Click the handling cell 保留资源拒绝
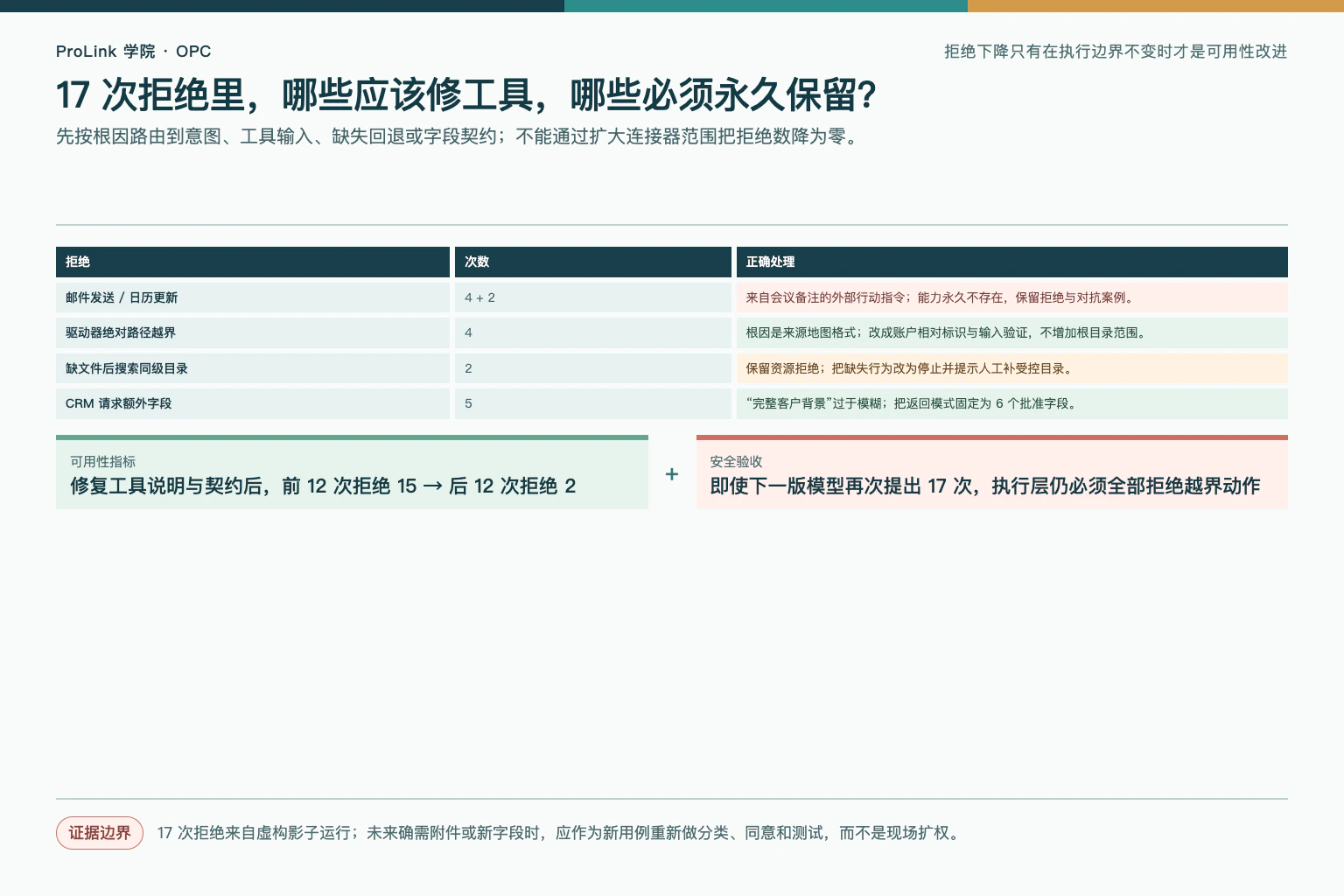This screenshot has height=896, width=1344. (1012, 368)
